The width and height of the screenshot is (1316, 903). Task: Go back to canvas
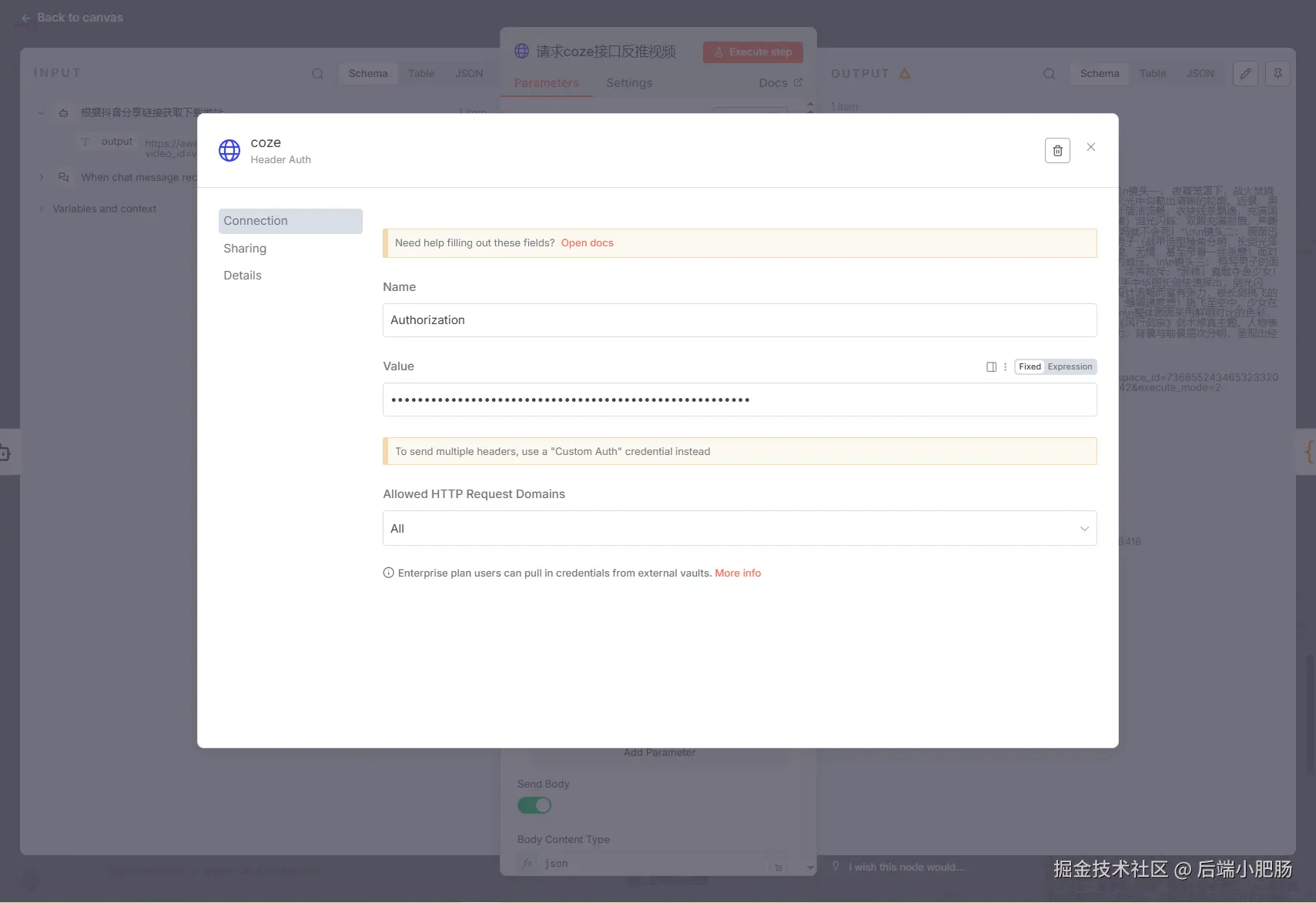72,18
